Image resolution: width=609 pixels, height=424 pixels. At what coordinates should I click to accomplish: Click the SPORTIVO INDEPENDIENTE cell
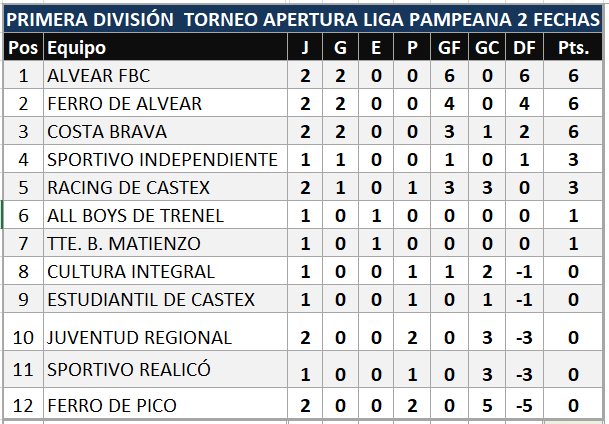coord(162,159)
